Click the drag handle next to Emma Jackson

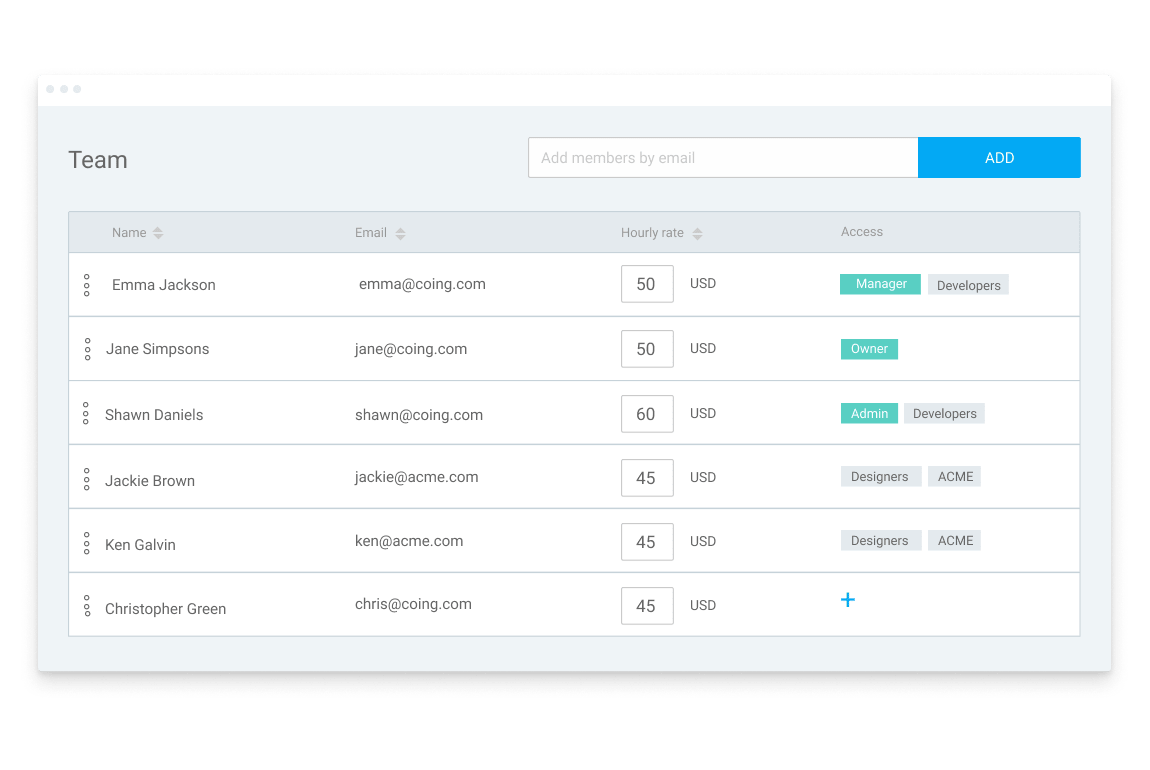click(x=87, y=284)
